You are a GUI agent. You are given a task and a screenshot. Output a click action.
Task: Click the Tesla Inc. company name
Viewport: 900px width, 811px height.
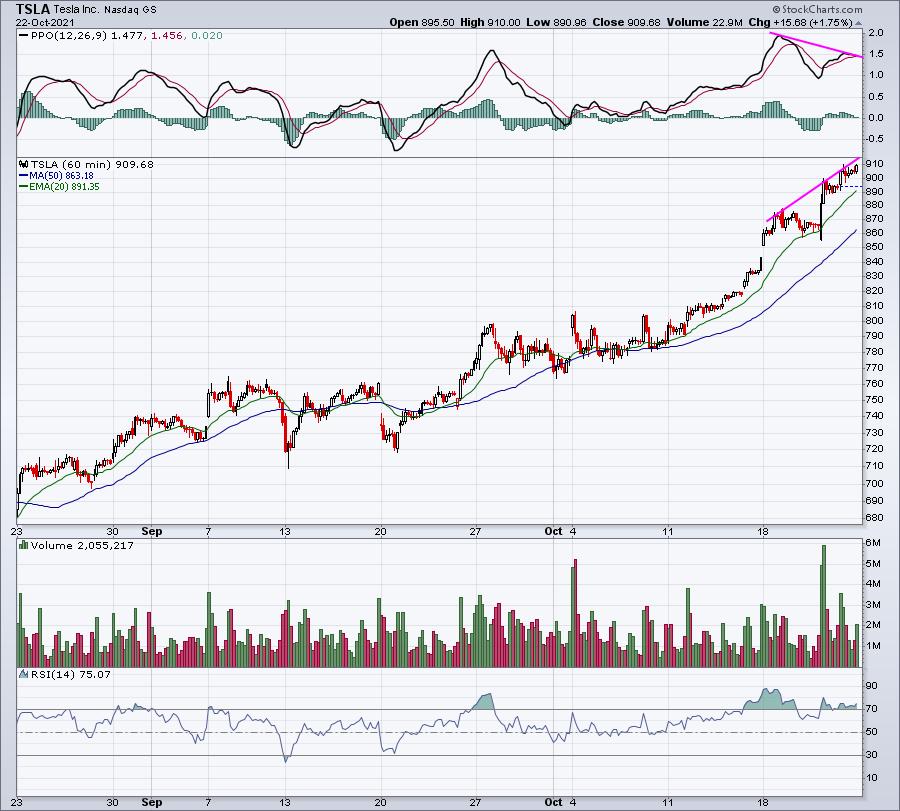point(76,10)
